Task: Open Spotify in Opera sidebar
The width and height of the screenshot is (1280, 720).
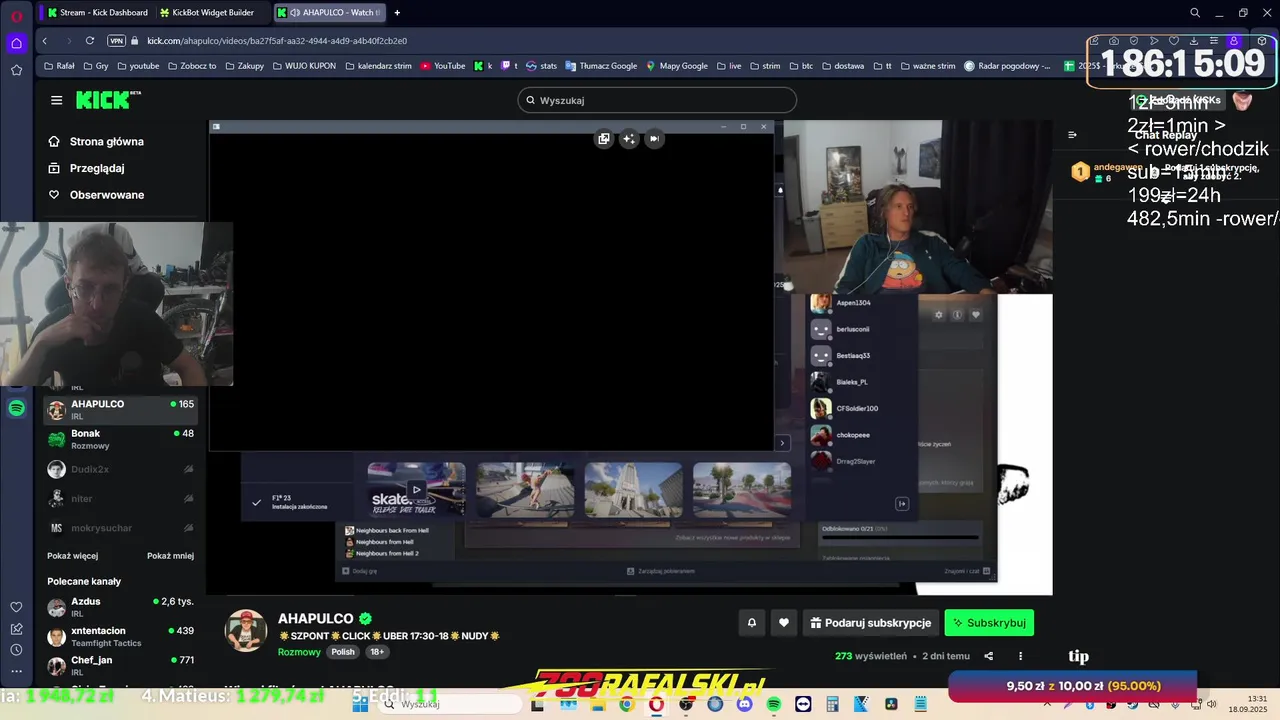Action: (x=16, y=408)
